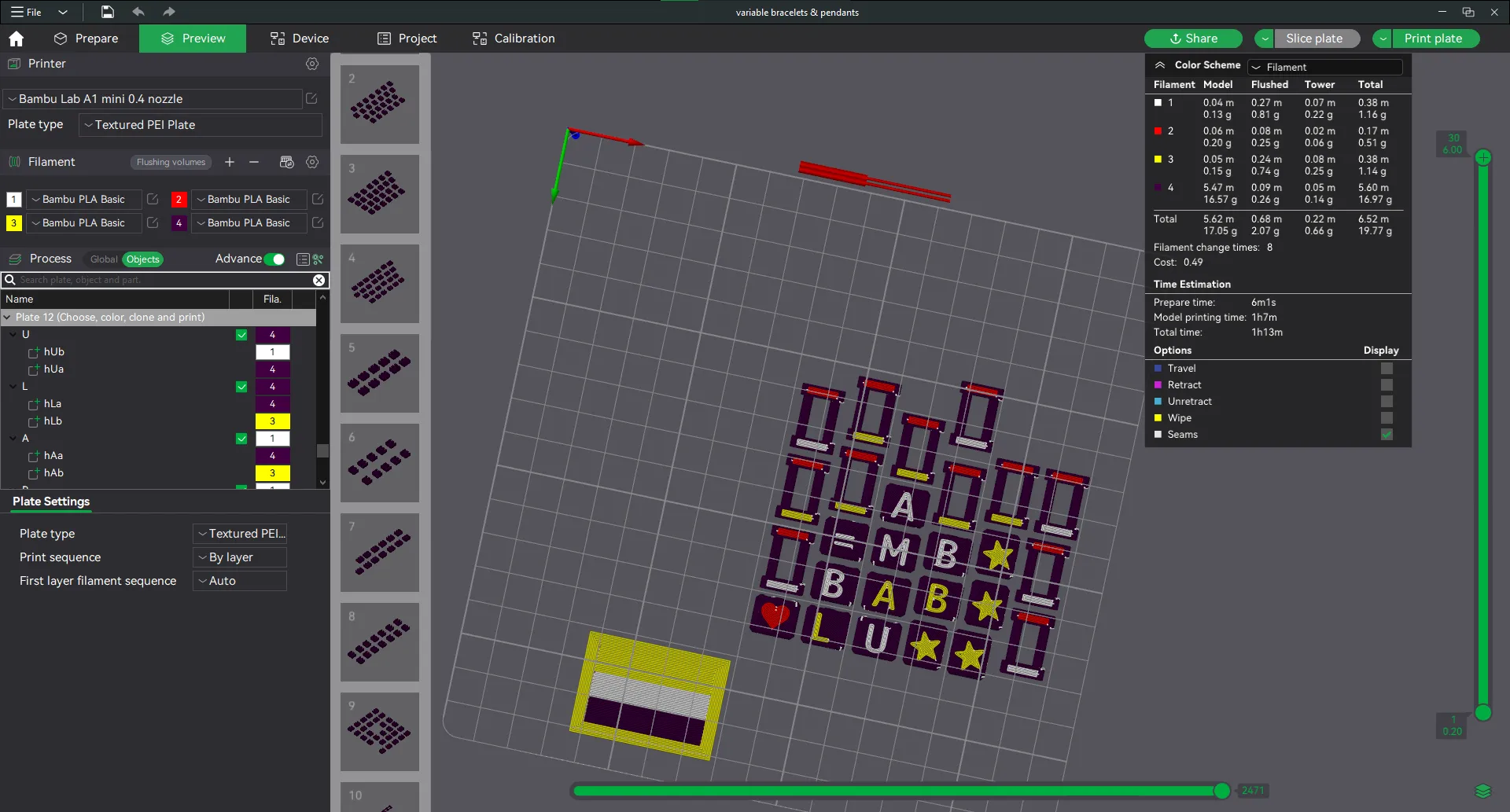Open the printer preset dropdown

[x=153, y=99]
